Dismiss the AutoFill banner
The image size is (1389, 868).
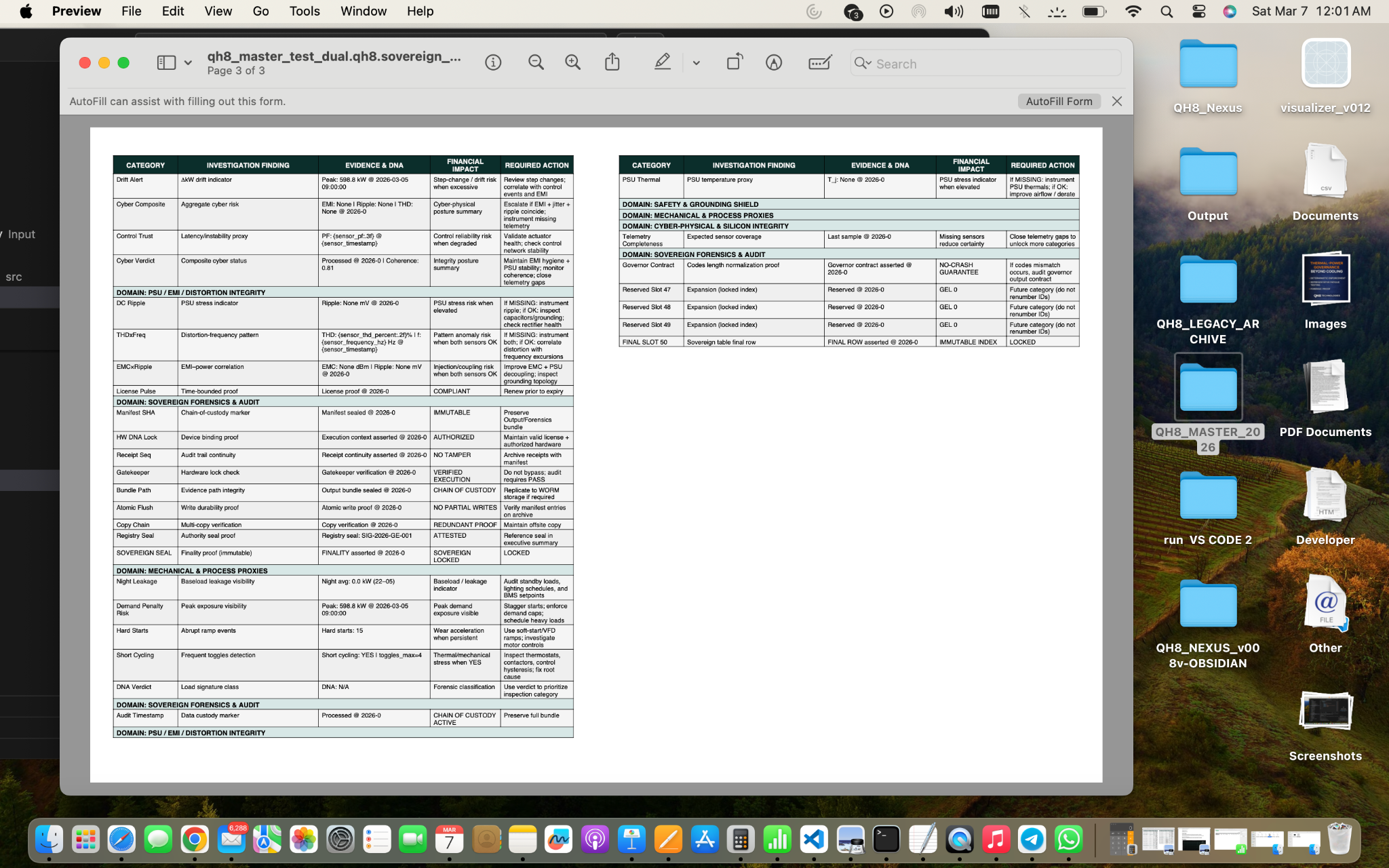tap(1117, 101)
